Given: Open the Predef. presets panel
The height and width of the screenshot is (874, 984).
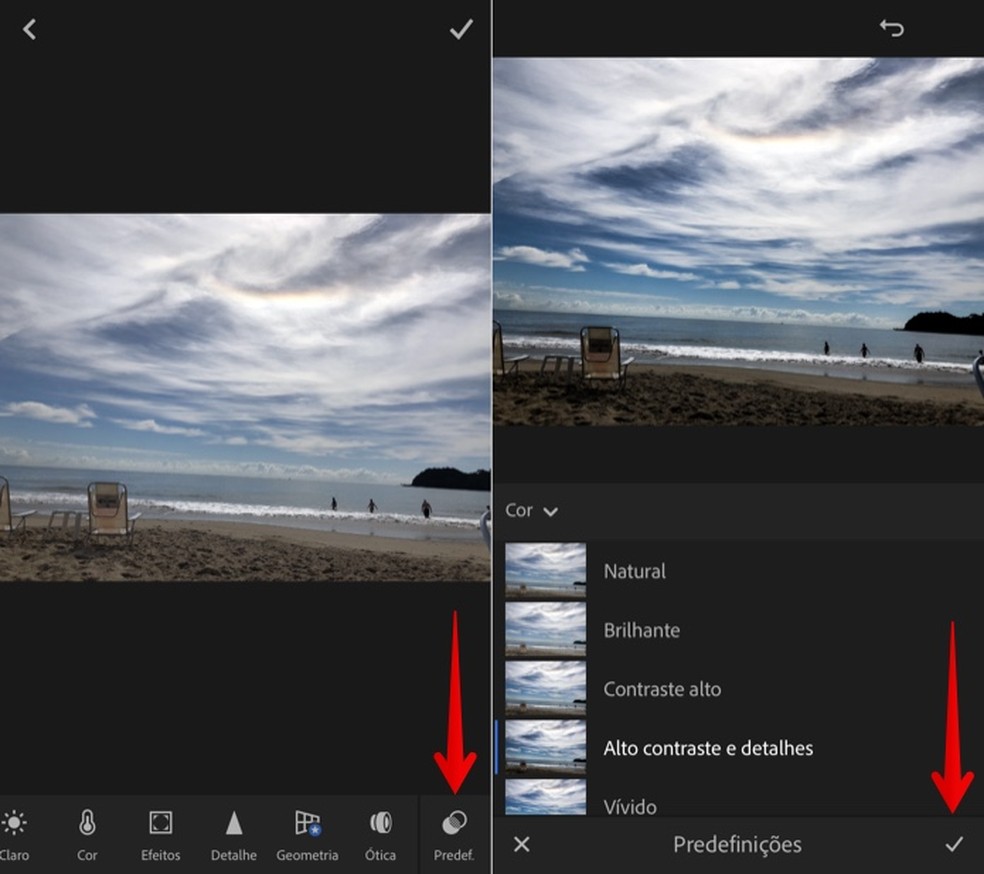Looking at the screenshot, I should (454, 834).
